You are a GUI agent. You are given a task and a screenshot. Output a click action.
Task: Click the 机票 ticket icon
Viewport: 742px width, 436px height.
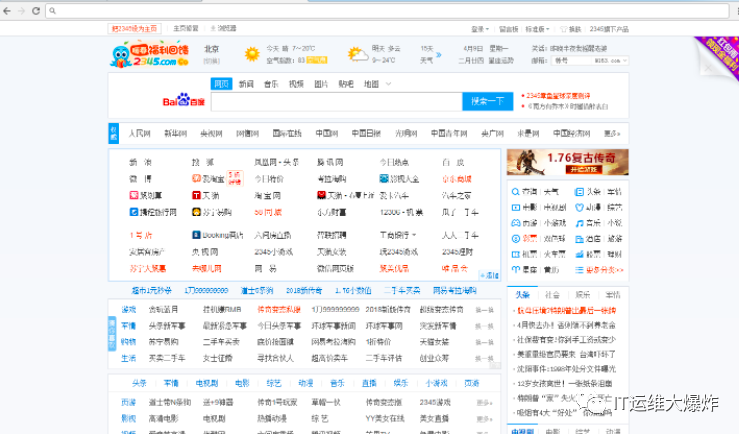(x=515, y=254)
